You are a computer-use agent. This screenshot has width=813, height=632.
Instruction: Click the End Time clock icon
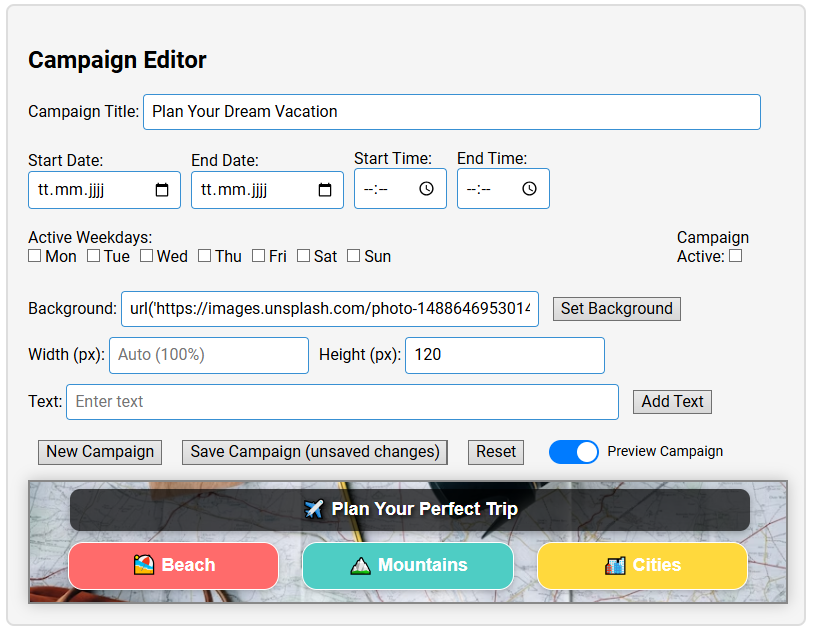point(530,189)
